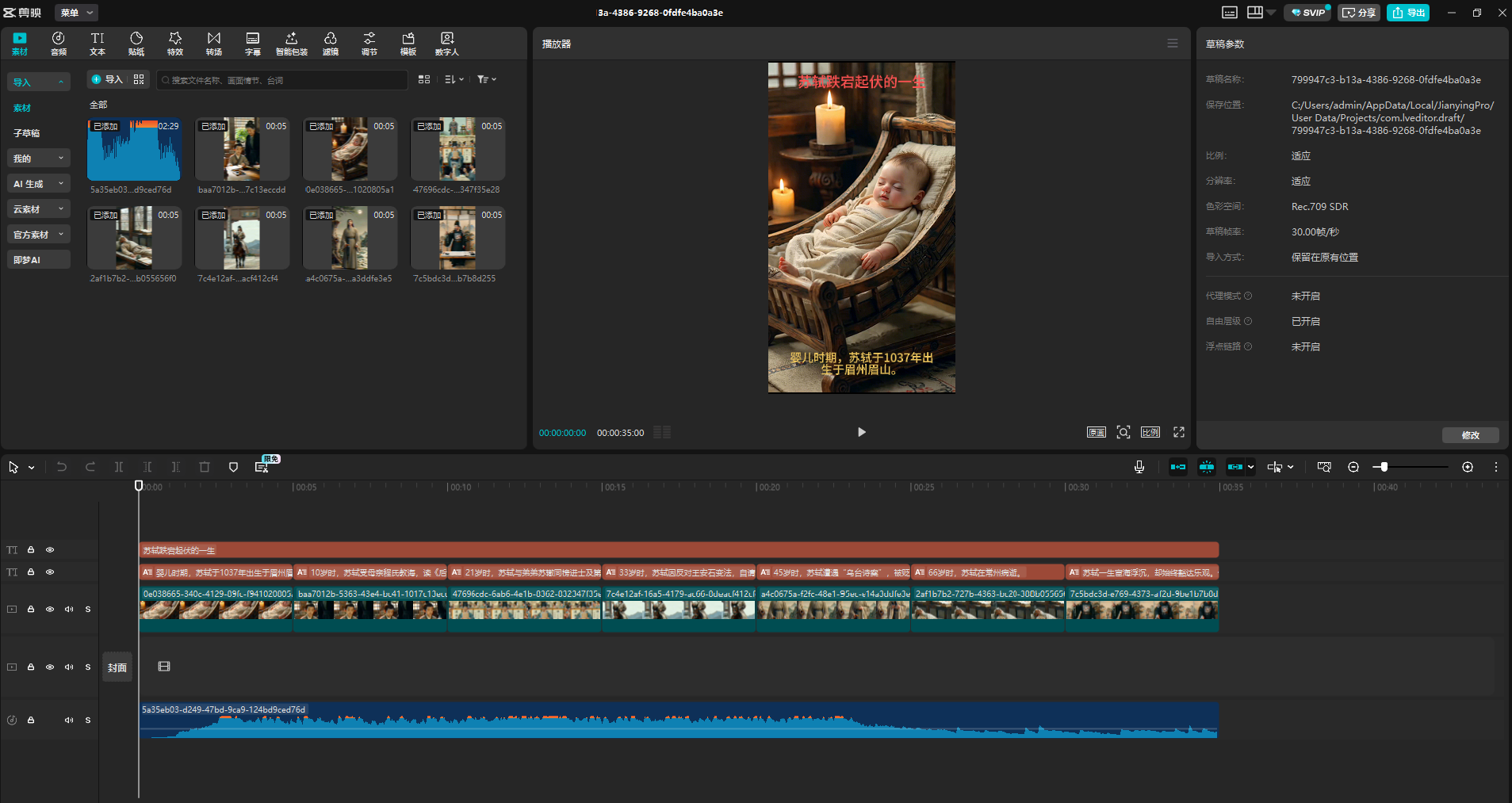Expand the 菜单 menu dropdown
Screen dimensions: 1512x803
(77, 13)
